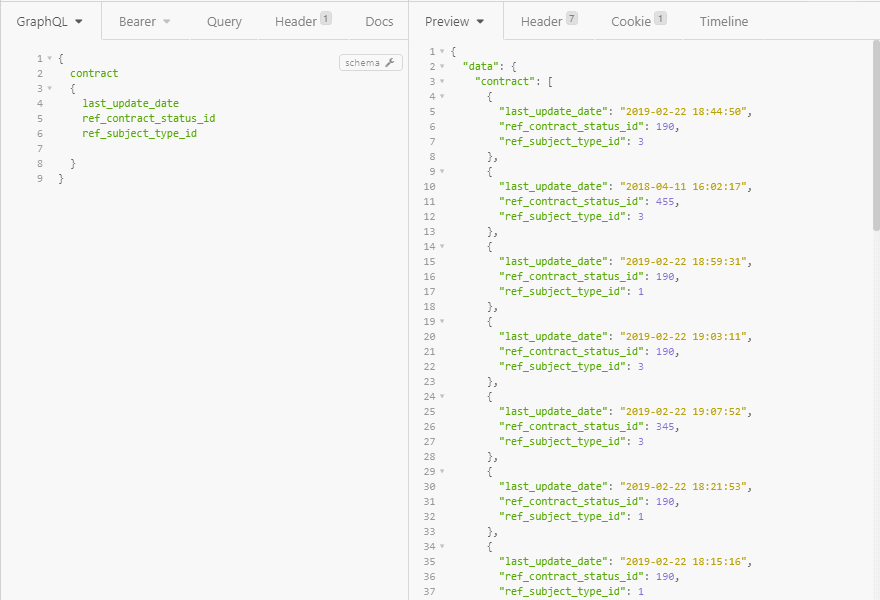Fold the response object at line 9
The image size is (880, 600).
point(442,171)
